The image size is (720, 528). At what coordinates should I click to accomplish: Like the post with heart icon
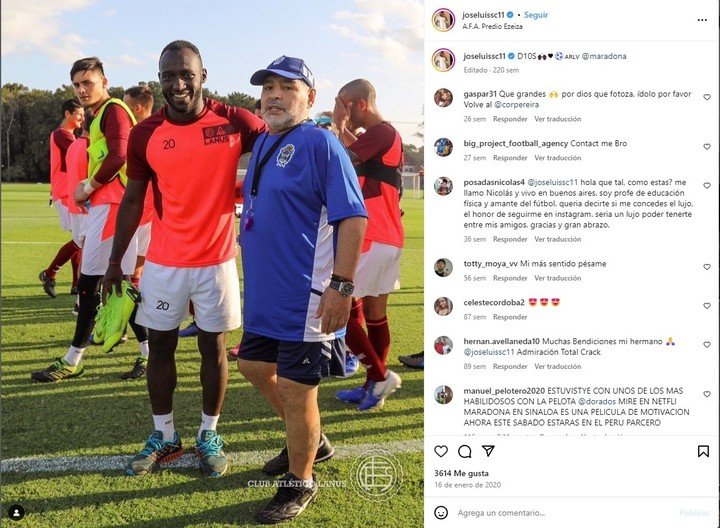click(441, 451)
